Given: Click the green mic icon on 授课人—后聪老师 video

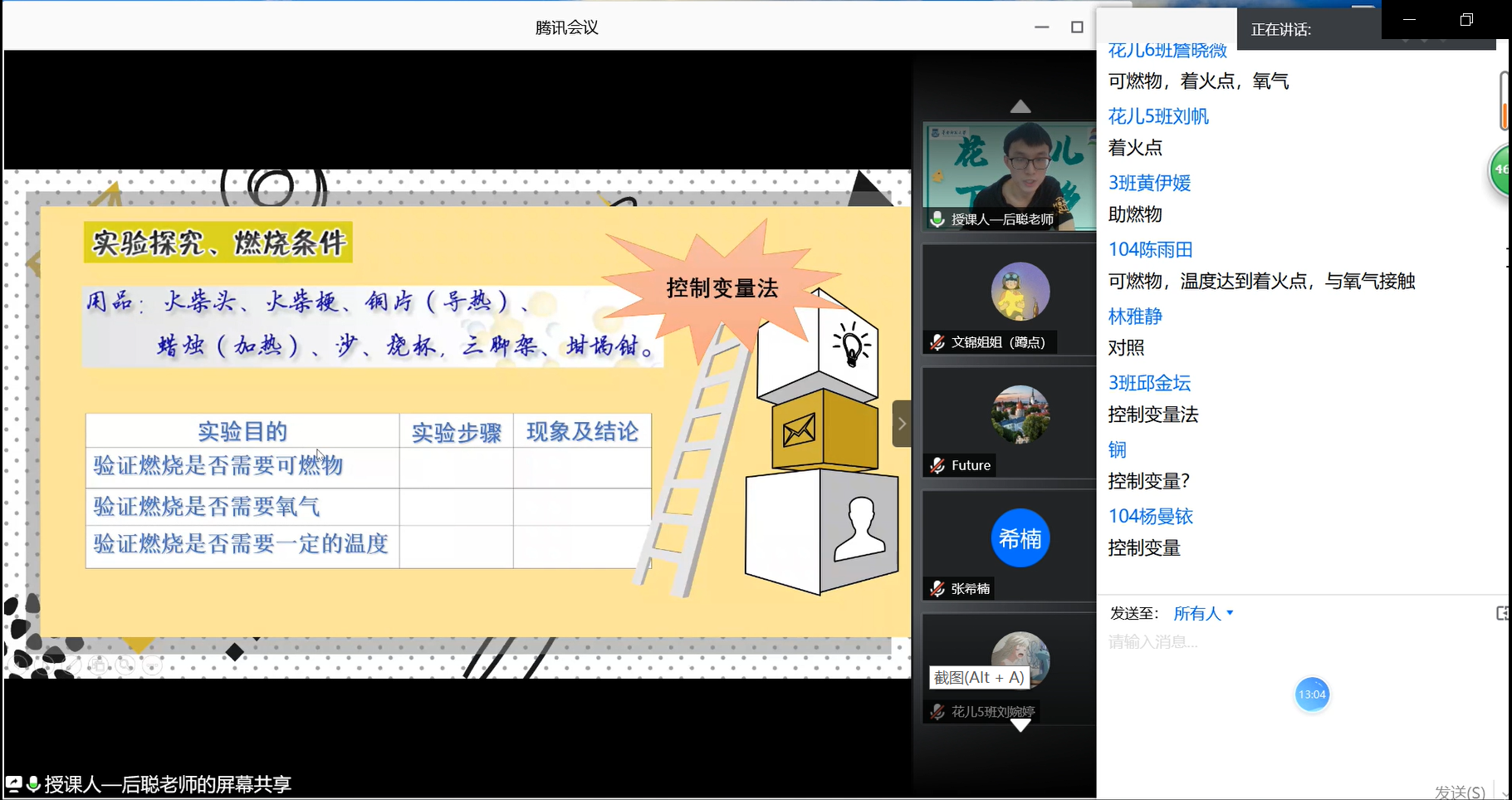Looking at the screenshot, I should 937,219.
